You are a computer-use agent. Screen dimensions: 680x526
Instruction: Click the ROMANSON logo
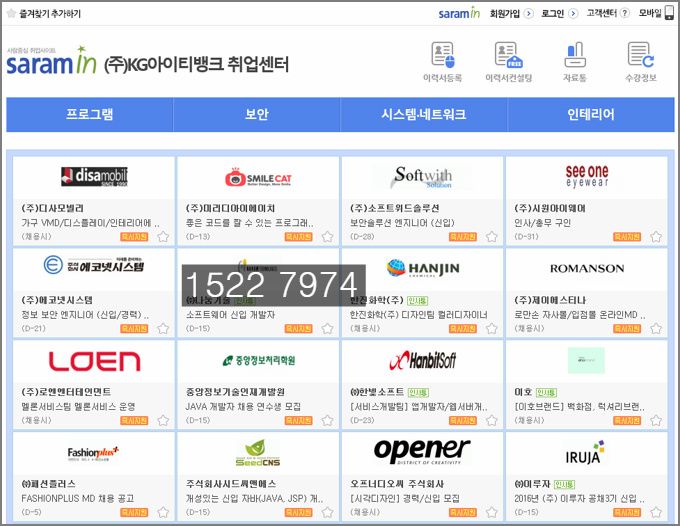[x=587, y=269]
